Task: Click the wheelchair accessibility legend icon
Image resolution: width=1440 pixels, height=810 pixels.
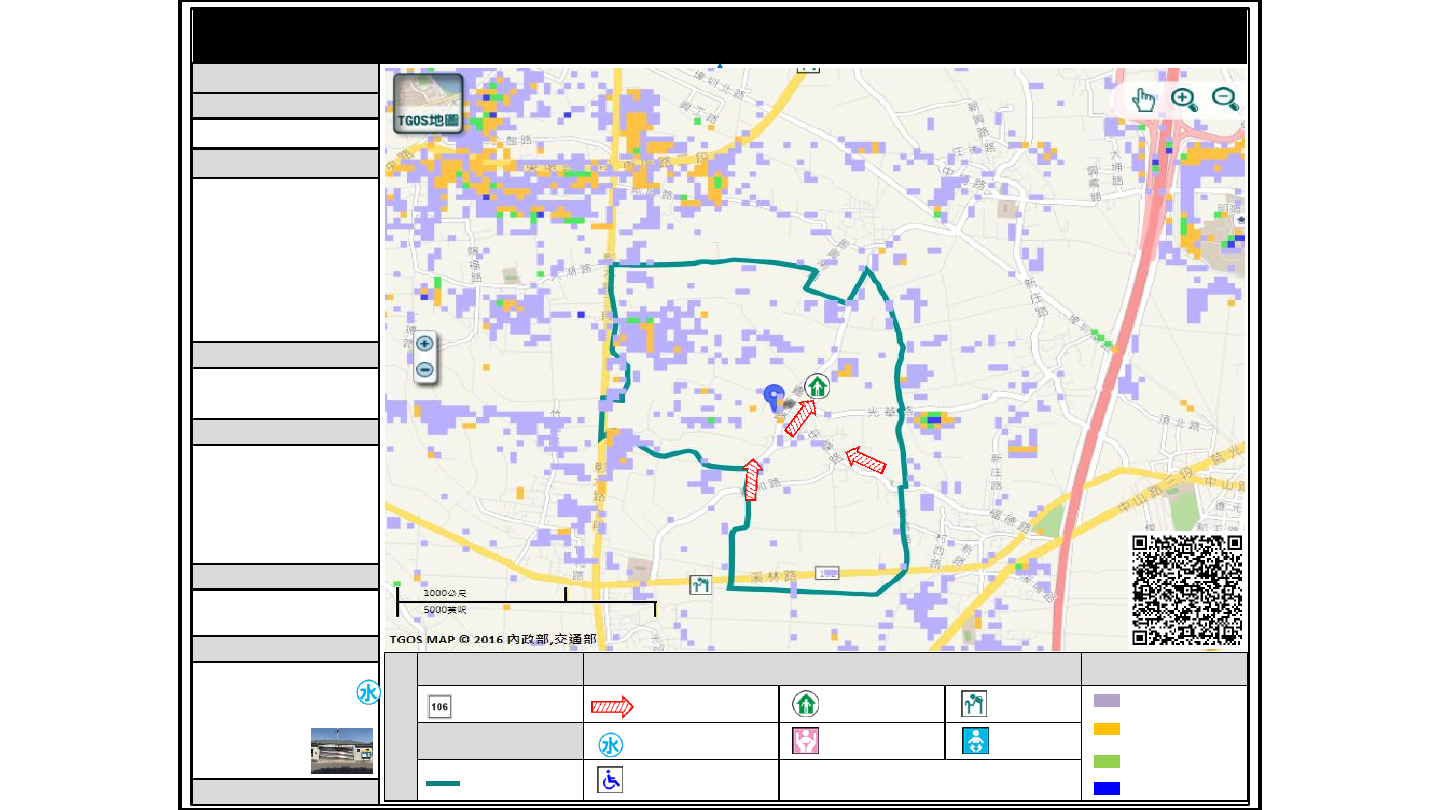Action: tap(610, 780)
